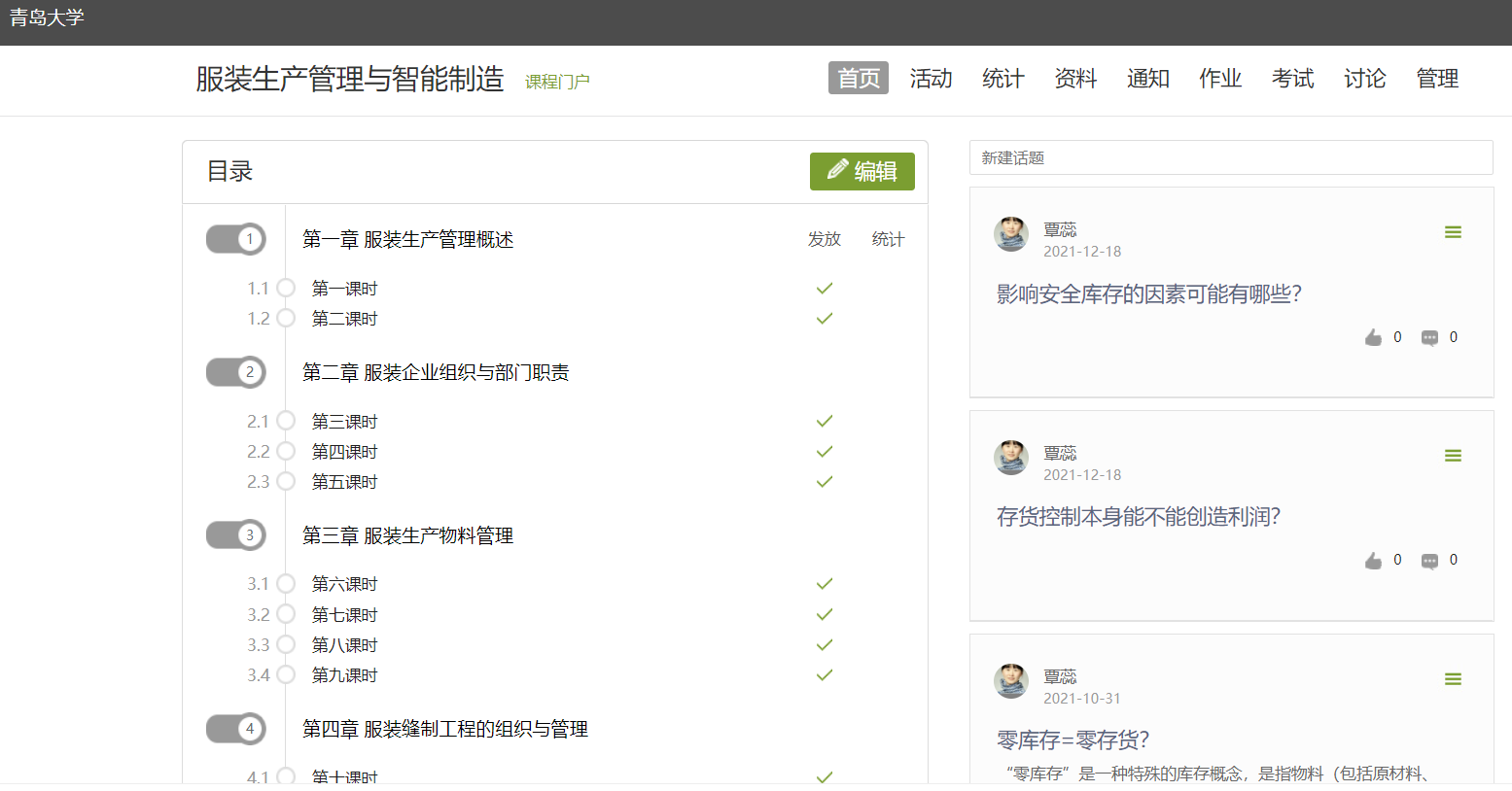Open the options menu icon on the 影响安全库存 topic
The width and height of the screenshot is (1512, 791).
(x=1453, y=232)
